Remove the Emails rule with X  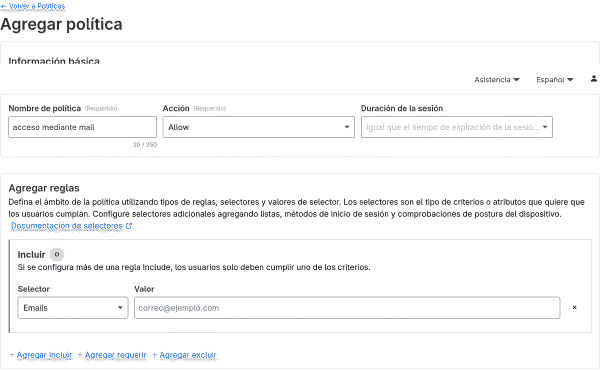point(574,307)
